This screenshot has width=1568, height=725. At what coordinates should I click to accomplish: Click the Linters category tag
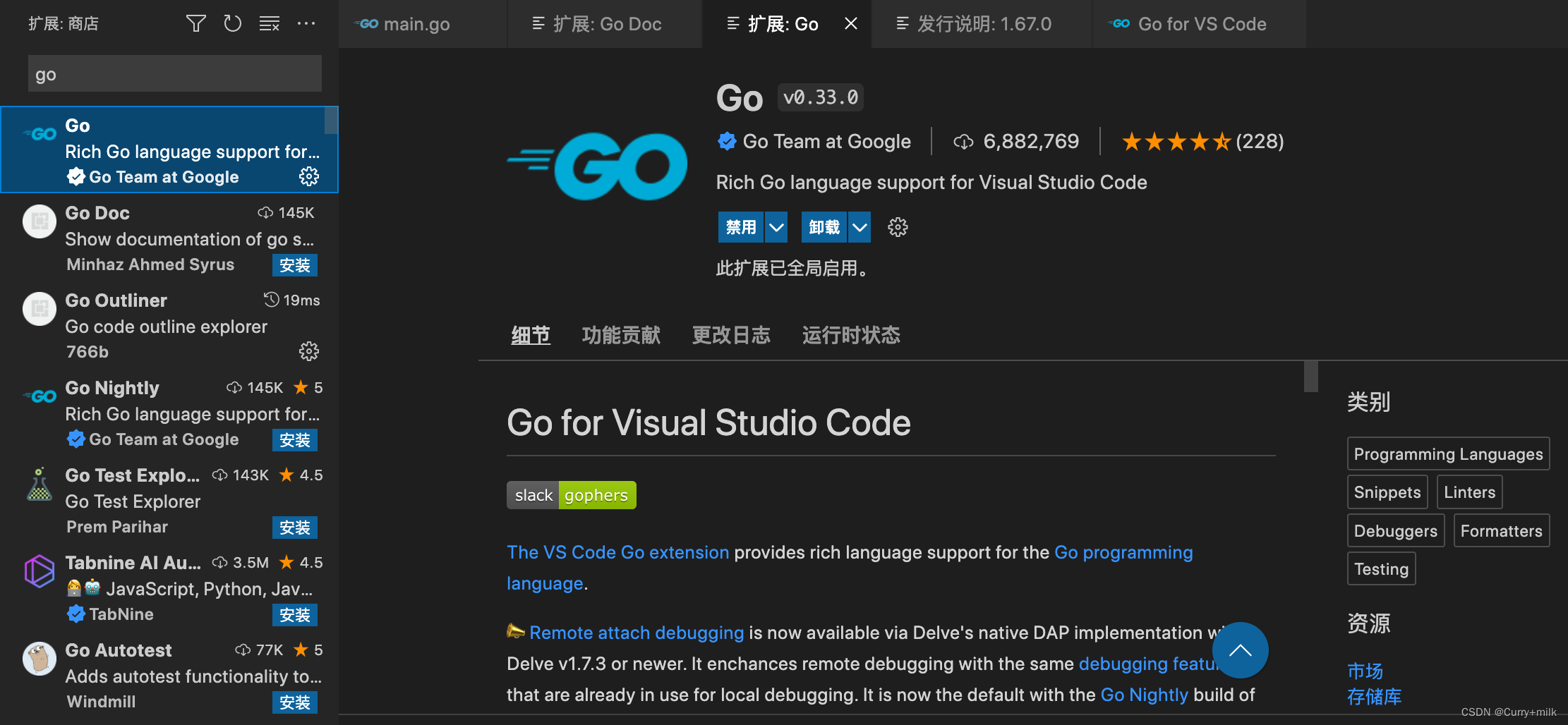point(1470,492)
